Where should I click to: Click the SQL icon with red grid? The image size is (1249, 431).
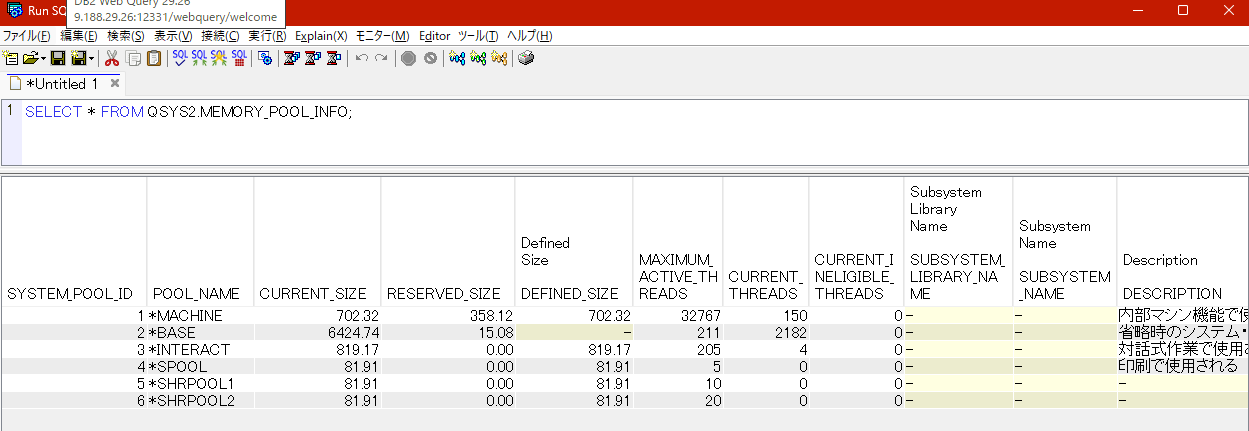(x=239, y=58)
